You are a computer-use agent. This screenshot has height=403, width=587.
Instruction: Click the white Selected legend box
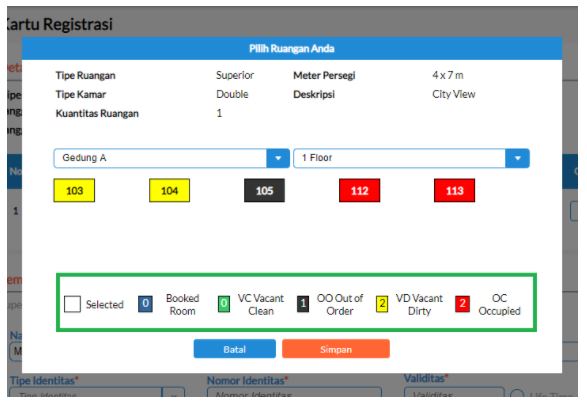click(72, 304)
